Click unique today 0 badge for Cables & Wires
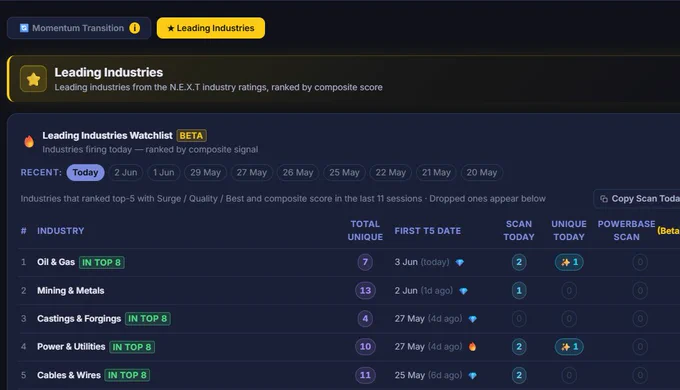 pyautogui.click(x=569, y=375)
